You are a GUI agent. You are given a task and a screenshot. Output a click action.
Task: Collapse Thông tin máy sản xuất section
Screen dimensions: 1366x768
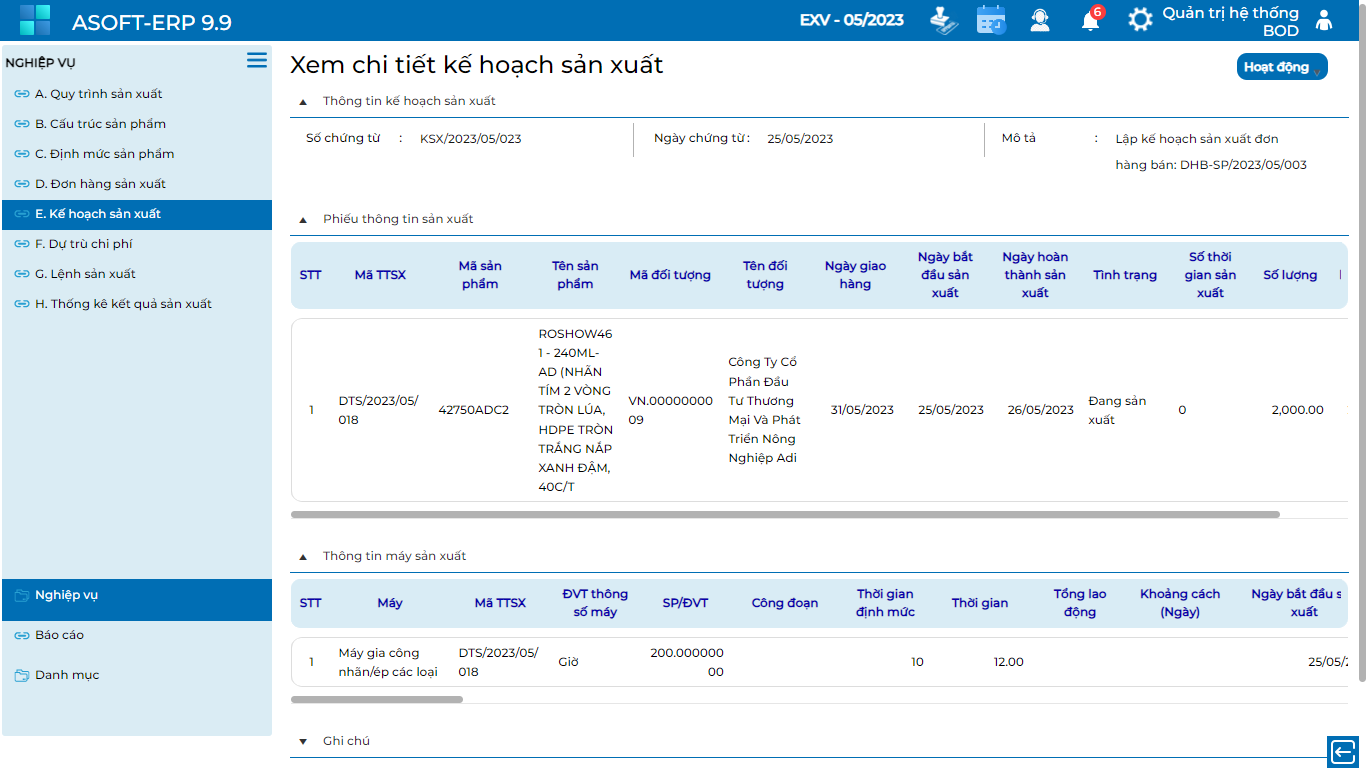[x=303, y=557]
